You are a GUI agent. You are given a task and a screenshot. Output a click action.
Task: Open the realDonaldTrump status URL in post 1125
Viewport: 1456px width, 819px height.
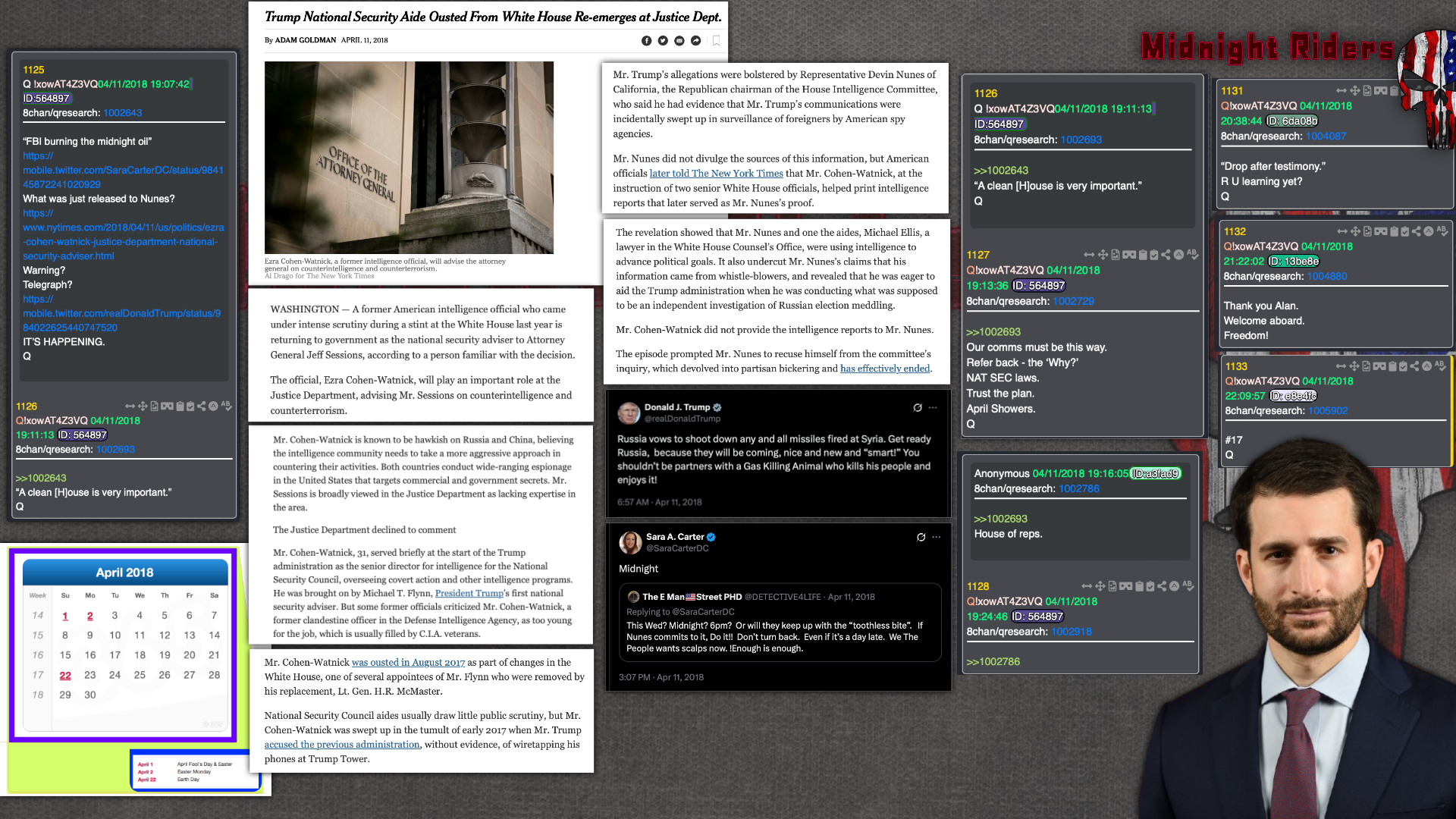(121, 314)
